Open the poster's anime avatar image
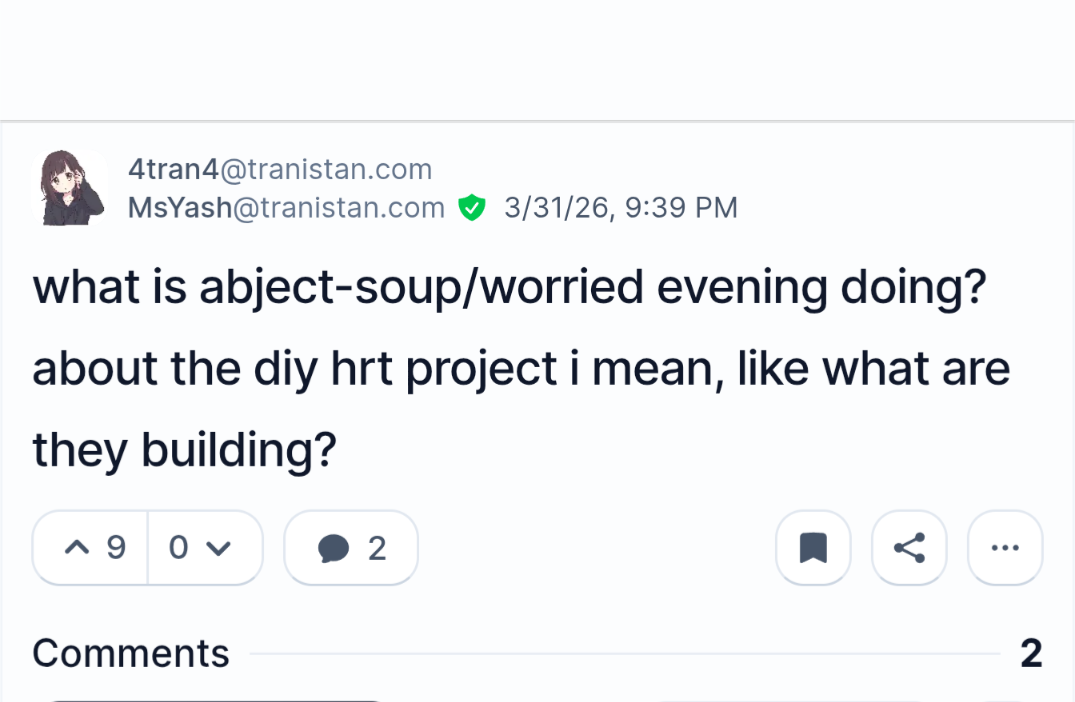 [x=72, y=188]
